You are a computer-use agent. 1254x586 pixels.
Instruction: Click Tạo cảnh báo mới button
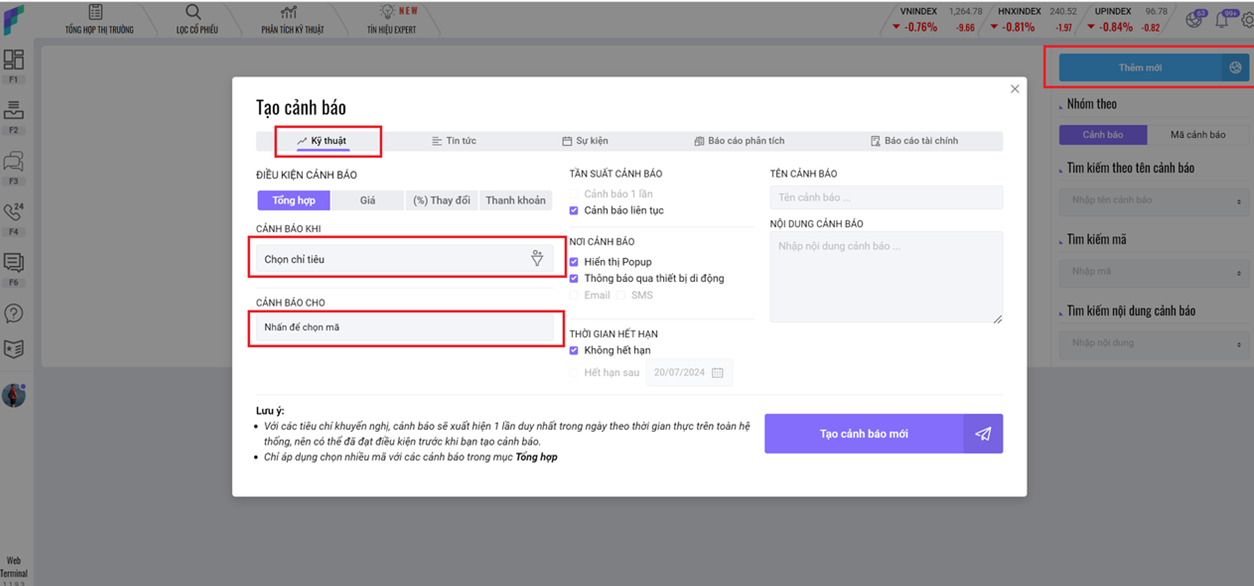[864, 434]
